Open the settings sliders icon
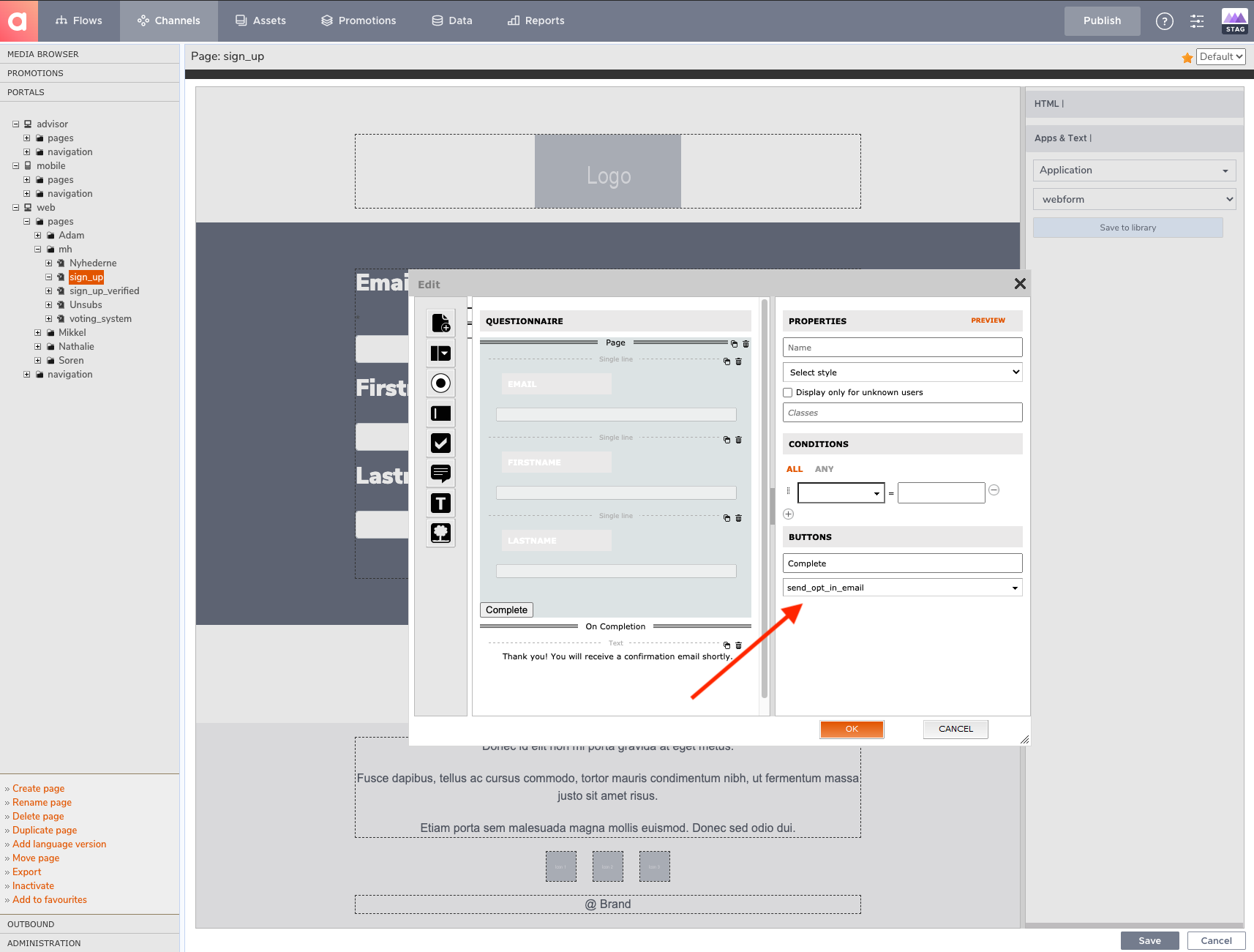Screen dimensions: 1254x952 point(1197,21)
